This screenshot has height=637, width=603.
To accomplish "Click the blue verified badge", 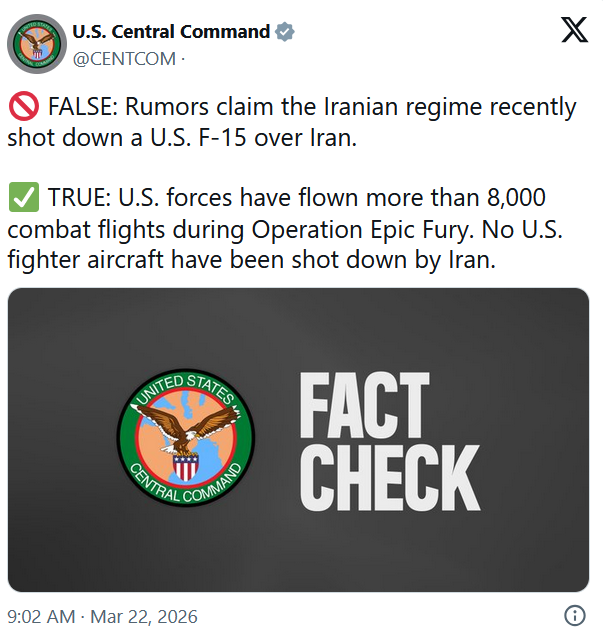I will [x=285, y=32].
